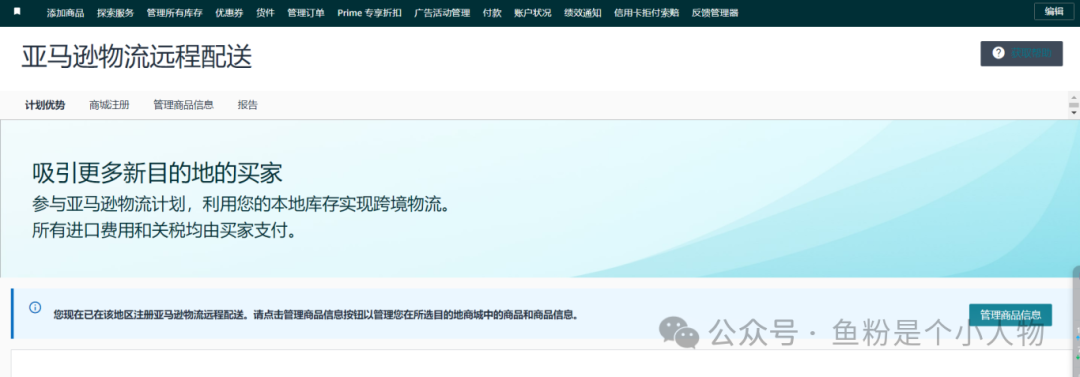Open 反馈管理器 in top bar
This screenshot has height=377, width=1080.
click(x=715, y=13)
